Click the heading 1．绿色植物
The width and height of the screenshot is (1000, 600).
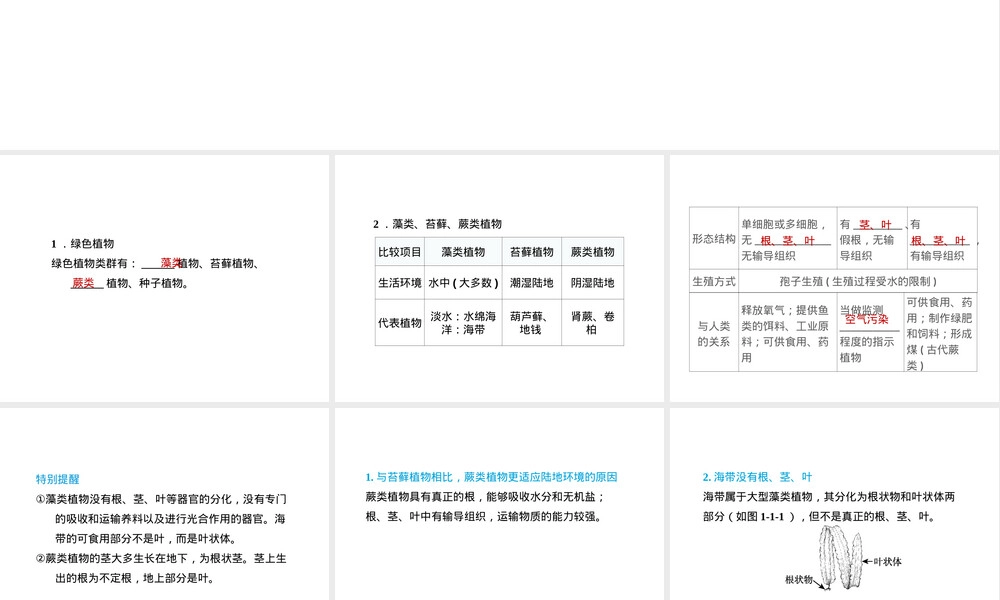coord(82,244)
